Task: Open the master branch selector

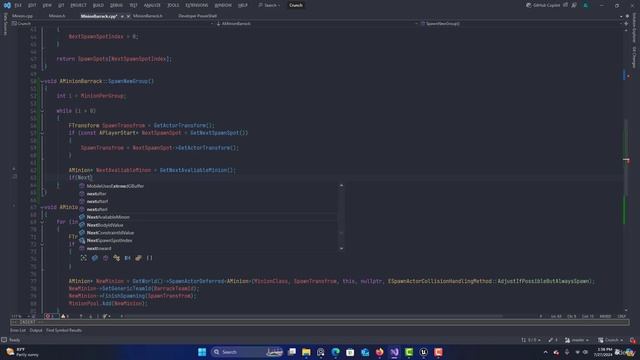Action: (577, 340)
